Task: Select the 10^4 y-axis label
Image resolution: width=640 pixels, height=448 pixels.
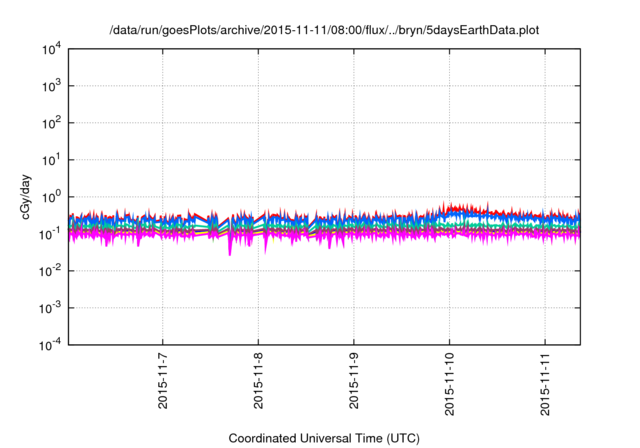Action: tap(52, 49)
